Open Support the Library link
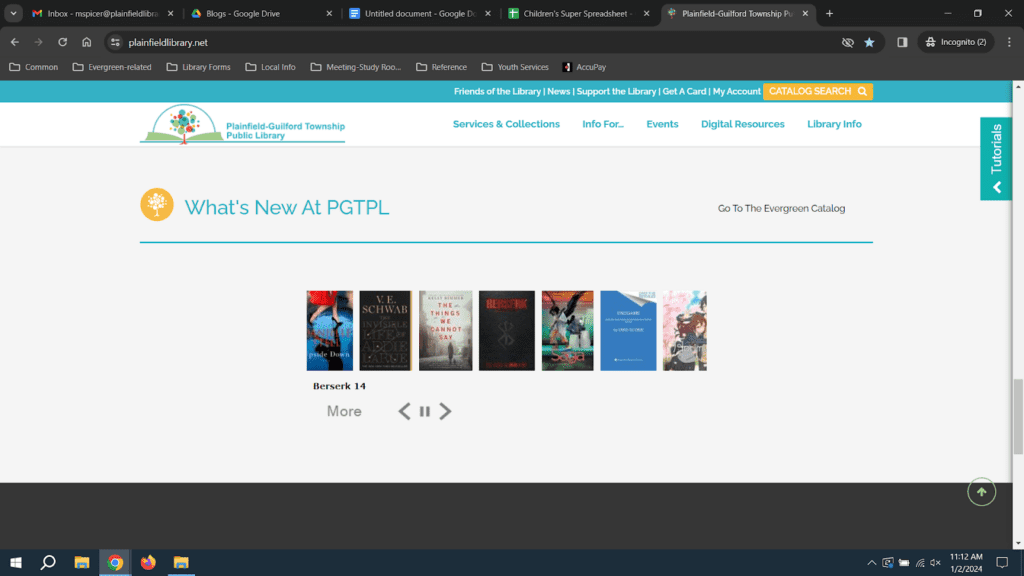Image resolution: width=1024 pixels, height=576 pixels. (x=616, y=91)
